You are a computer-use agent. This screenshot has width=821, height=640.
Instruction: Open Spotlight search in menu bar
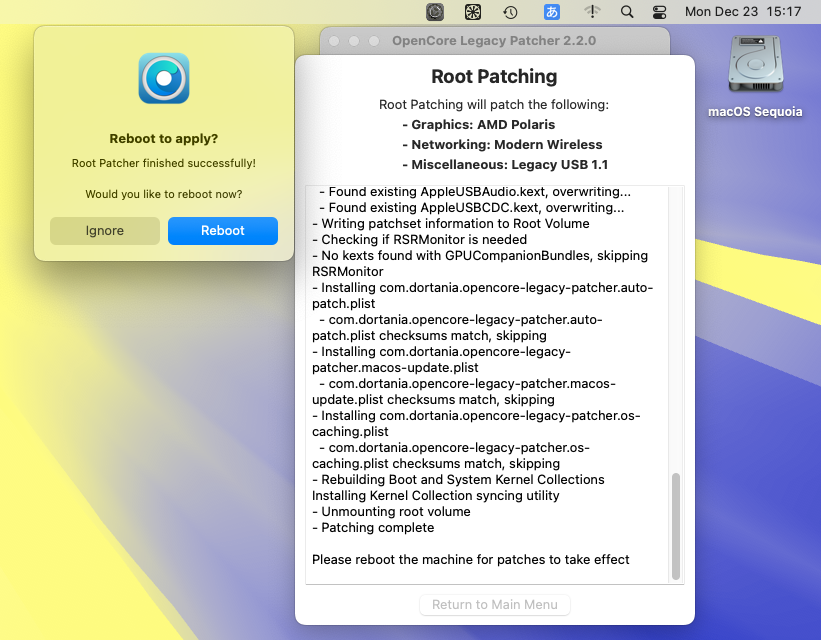click(x=627, y=12)
